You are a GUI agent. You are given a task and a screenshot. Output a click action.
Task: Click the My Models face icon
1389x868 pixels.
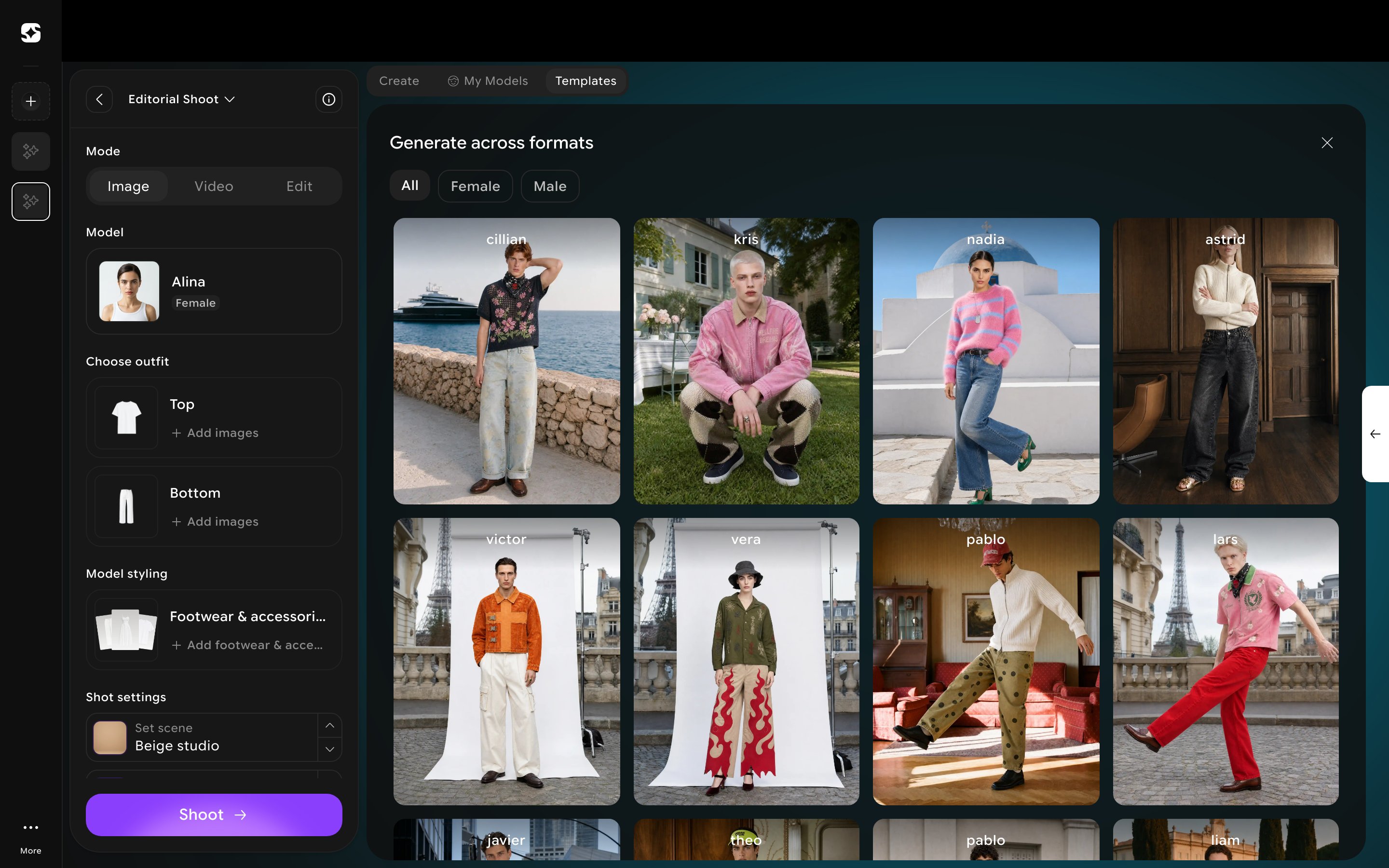(x=453, y=81)
